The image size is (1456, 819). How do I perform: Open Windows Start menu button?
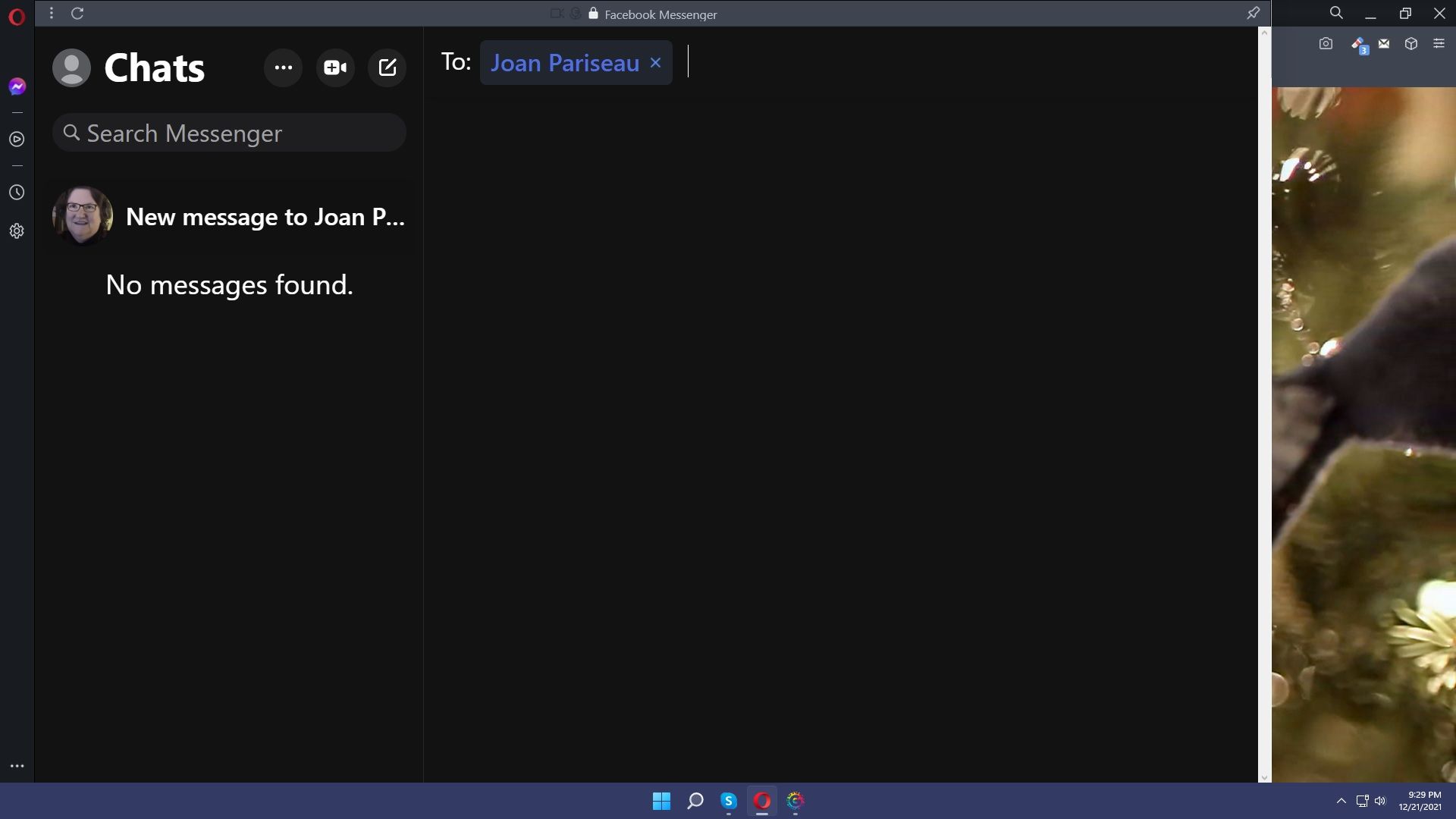click(x=661, y=800)
